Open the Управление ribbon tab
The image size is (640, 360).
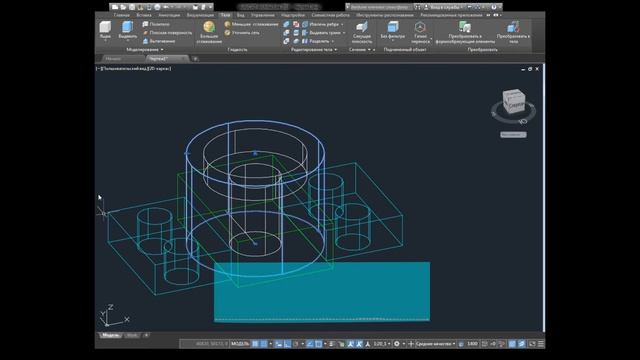263,15
